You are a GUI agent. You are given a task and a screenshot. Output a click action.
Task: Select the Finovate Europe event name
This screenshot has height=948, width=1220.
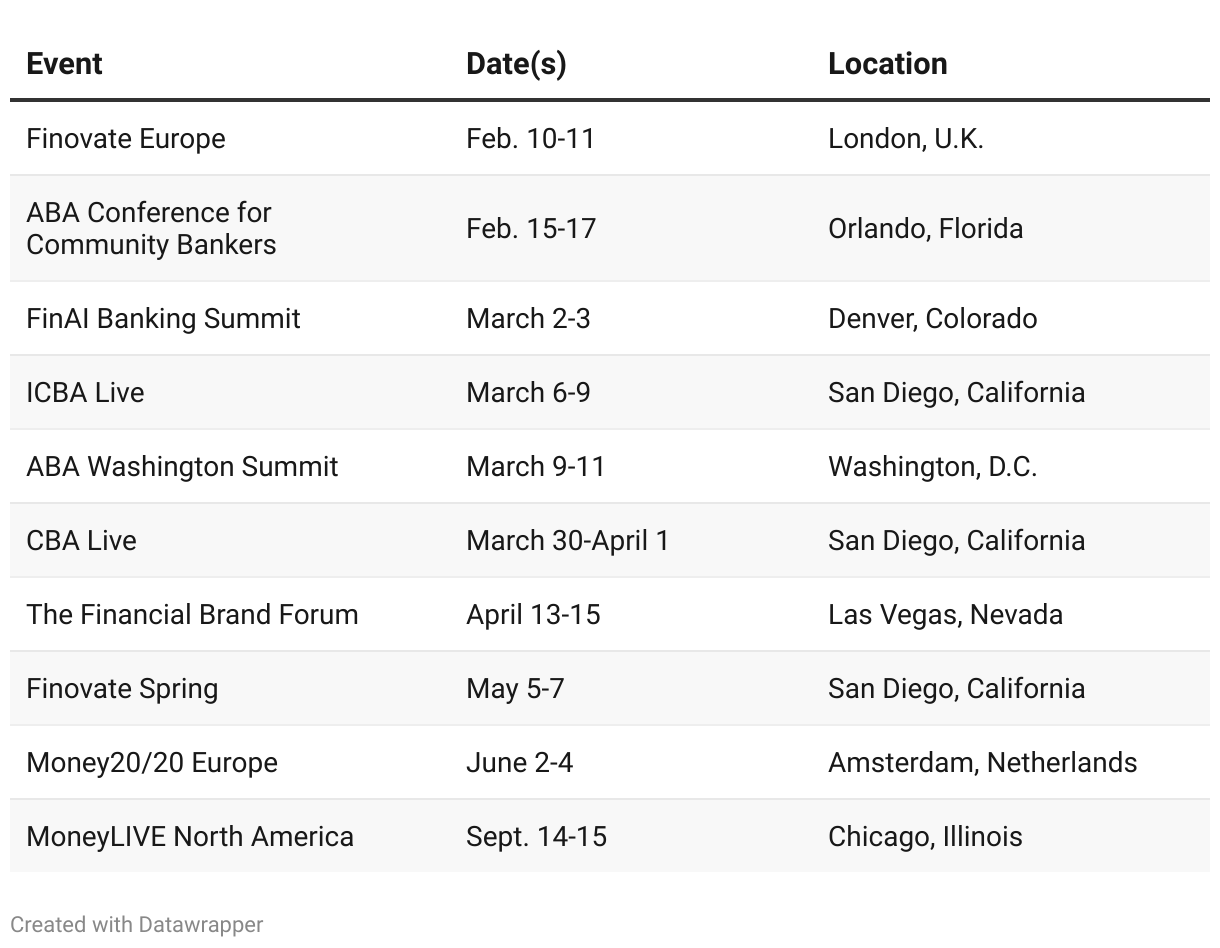(x=126, y=139)
